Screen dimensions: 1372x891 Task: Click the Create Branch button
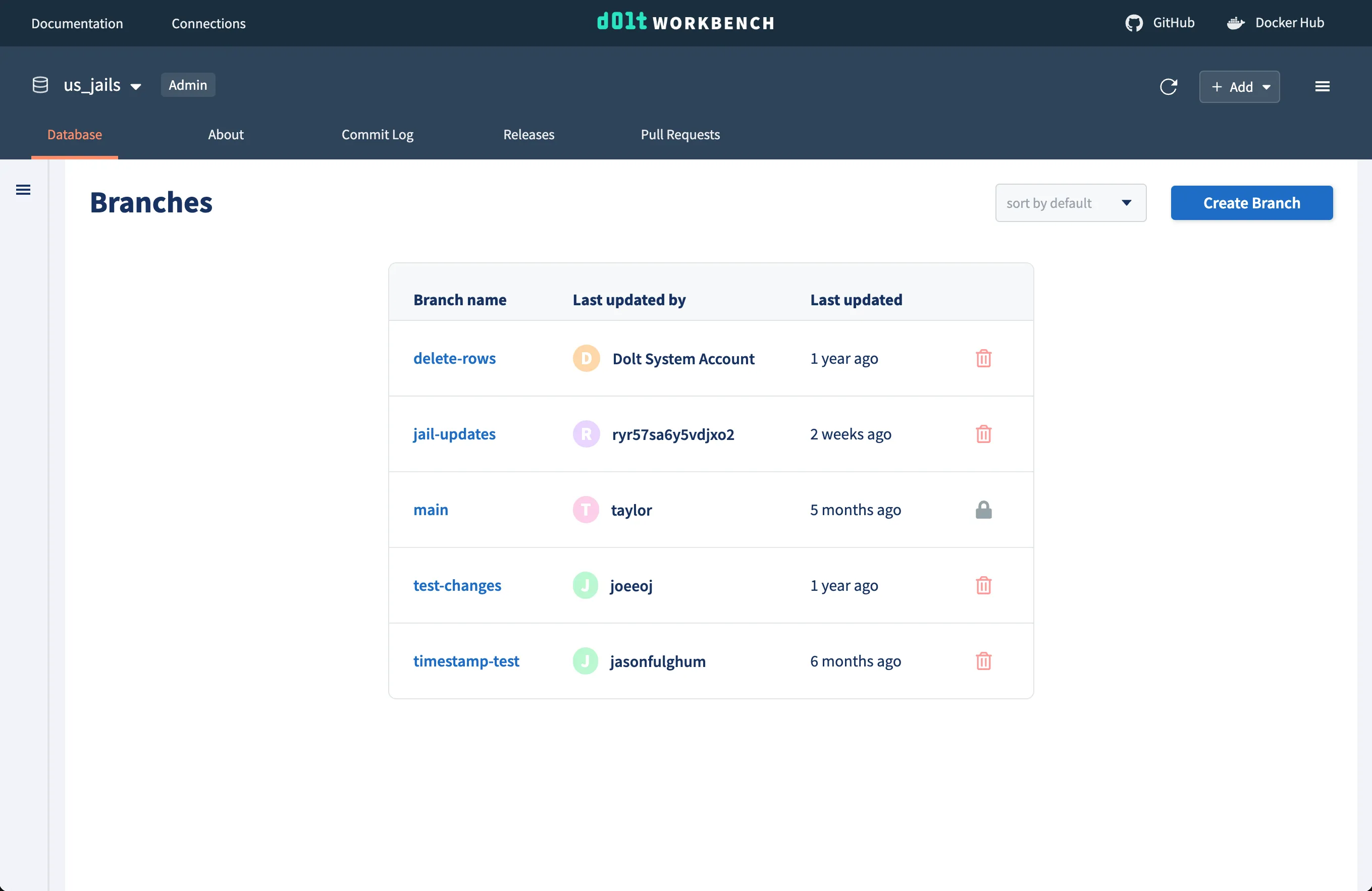(x=1251, y=203)
